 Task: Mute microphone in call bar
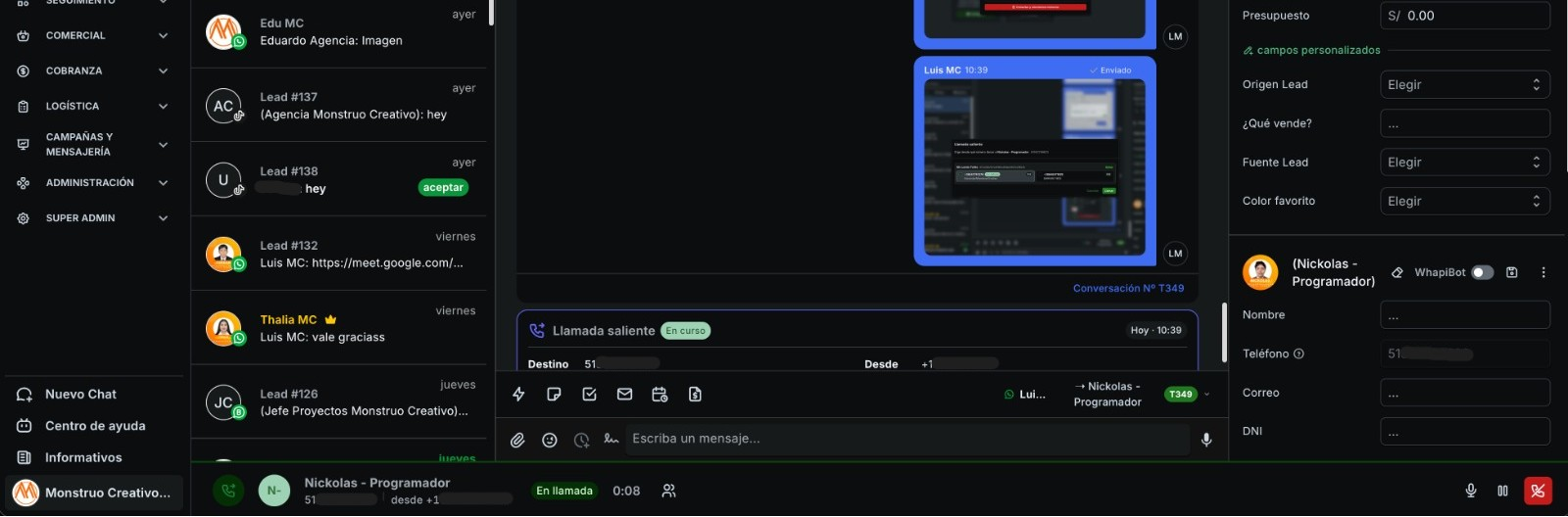click(1471, 491)
